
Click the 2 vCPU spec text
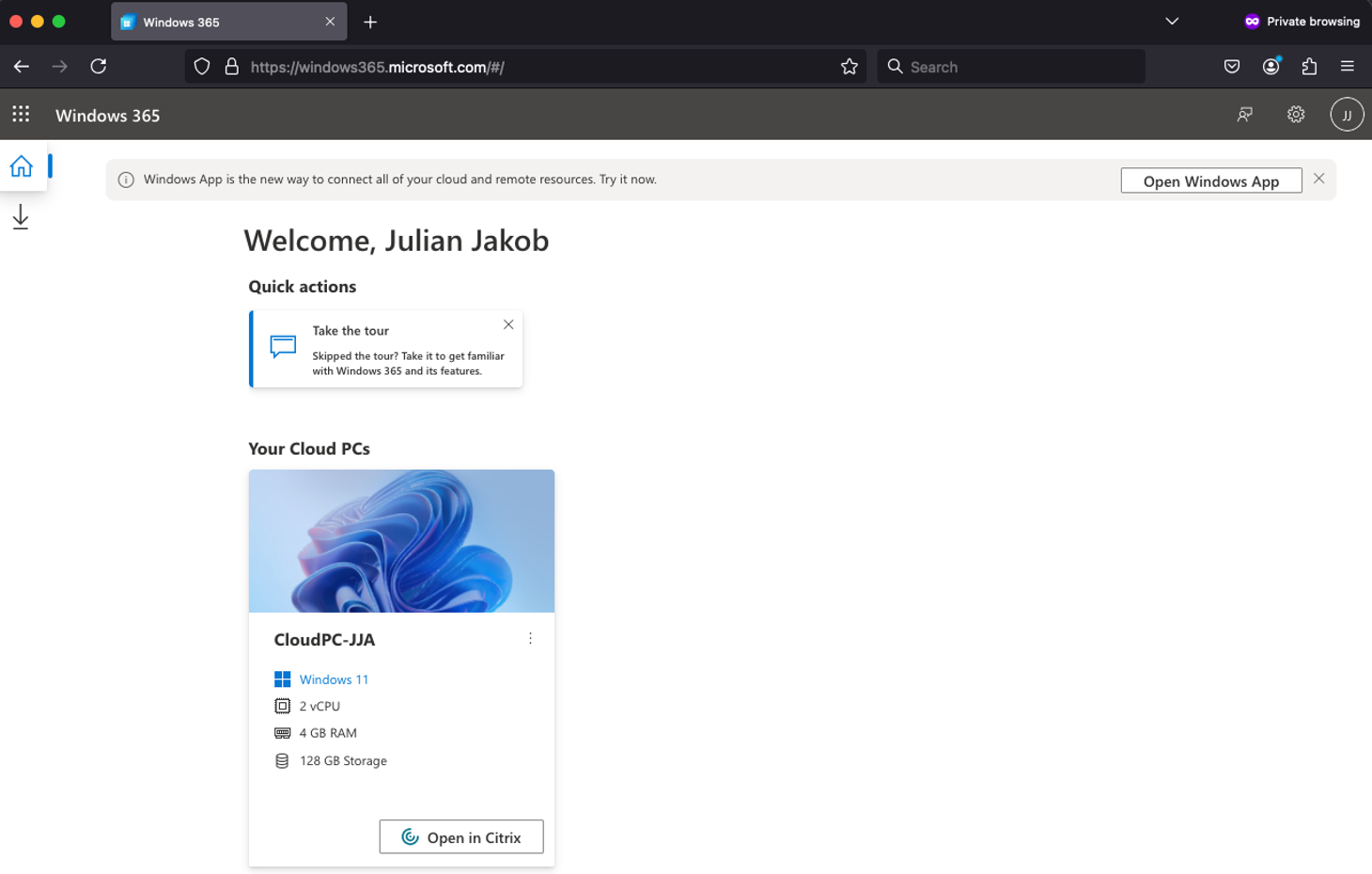320,707
